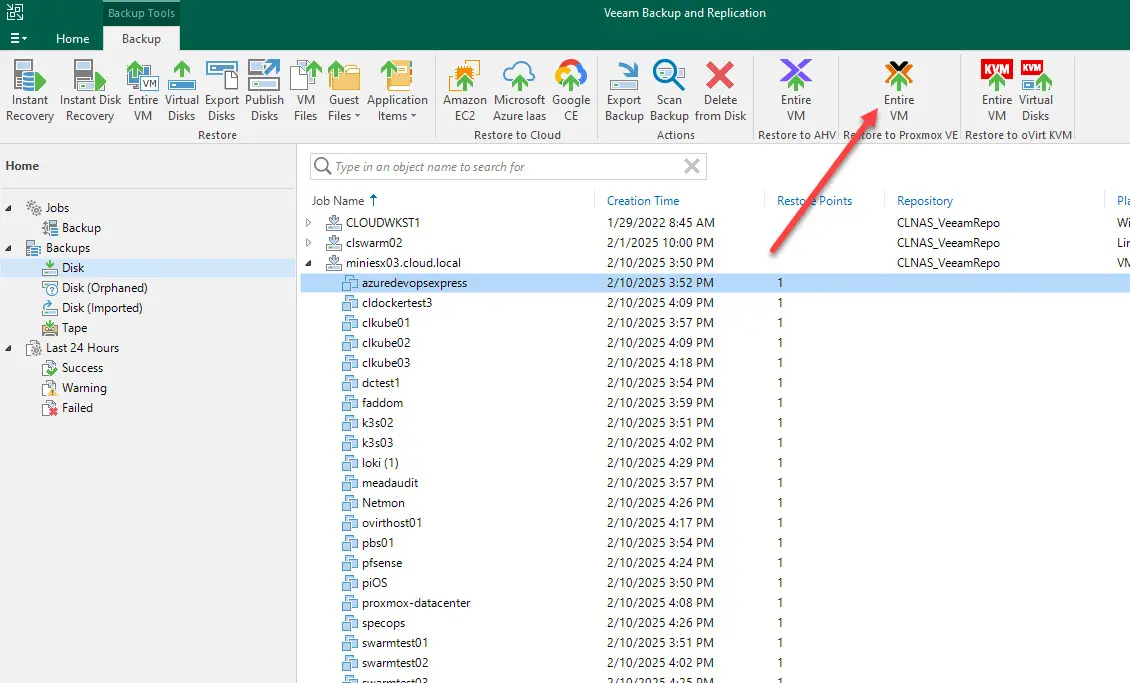Launch Scan Backup action
The width and height of the screenshot is (1130, 683).
pos(669,90)
